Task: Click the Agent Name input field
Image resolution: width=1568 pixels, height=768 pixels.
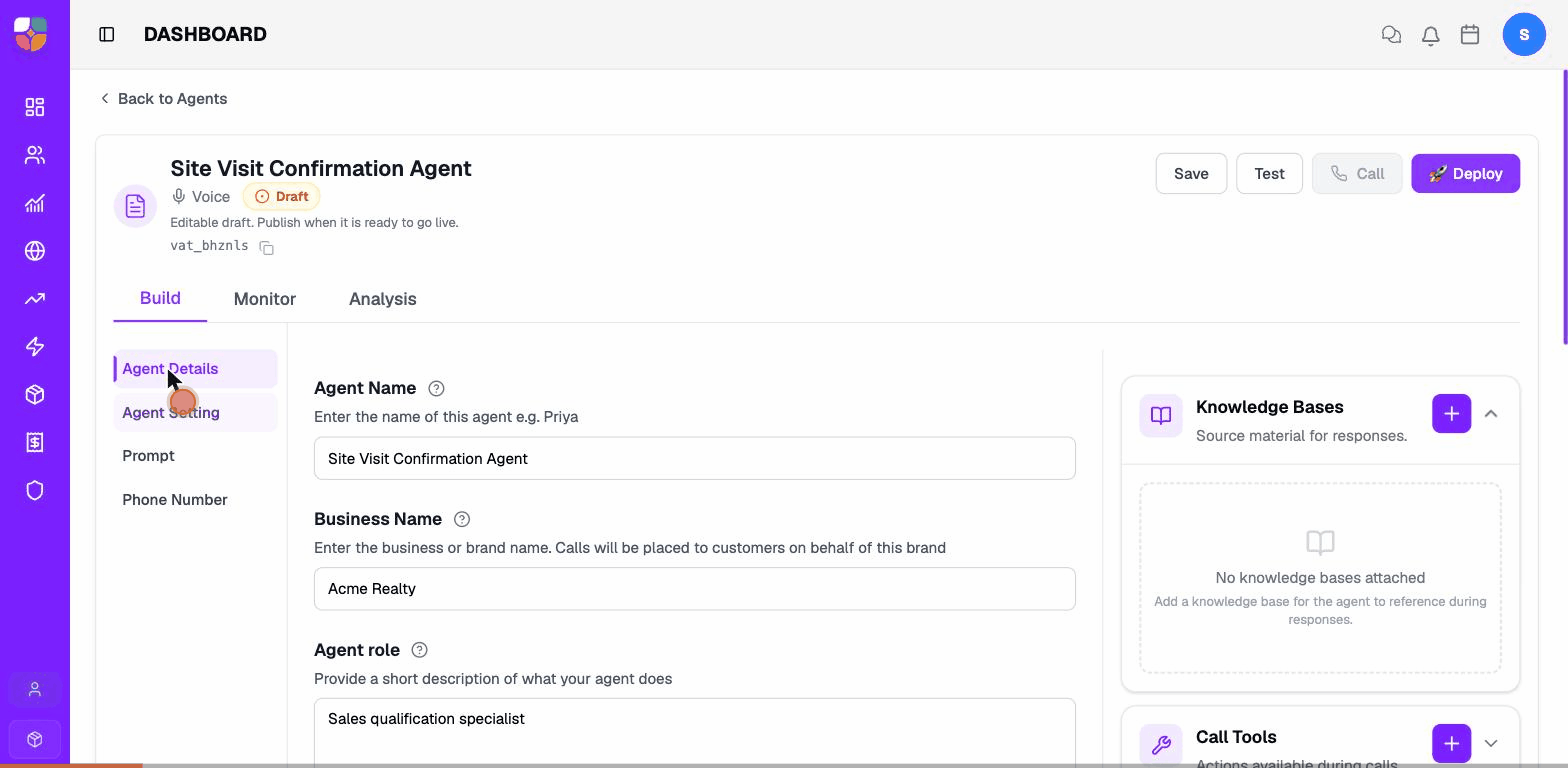Action: tap(695, 458)
